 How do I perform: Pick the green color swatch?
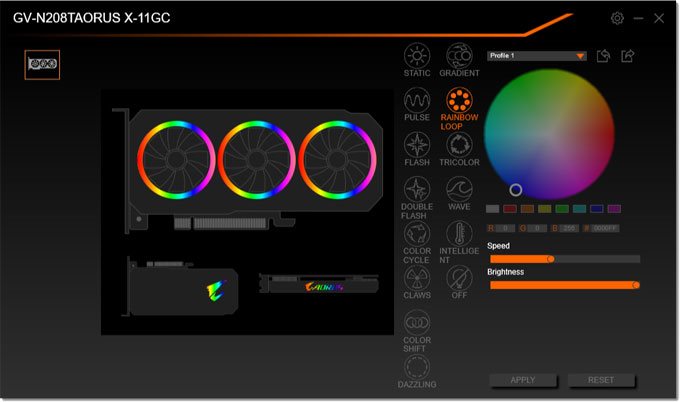click(x=562, y=209)
